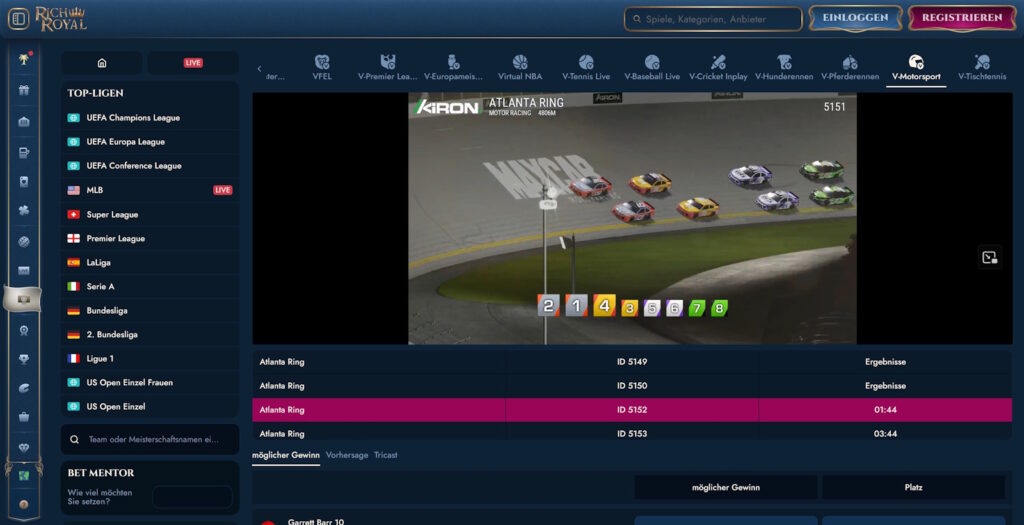The height and width of the screenshot is (525, 1024).
Task: Open V-Hunderennen dog racing category
Action: 784,67
